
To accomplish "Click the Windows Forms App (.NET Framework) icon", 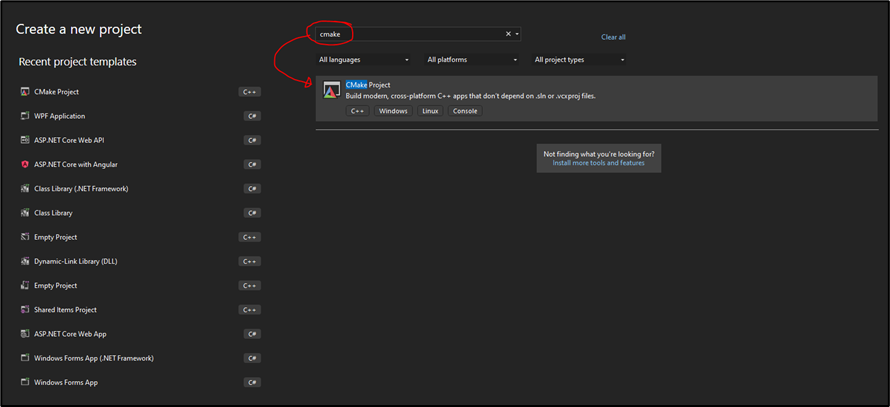I will pos(24,358).
